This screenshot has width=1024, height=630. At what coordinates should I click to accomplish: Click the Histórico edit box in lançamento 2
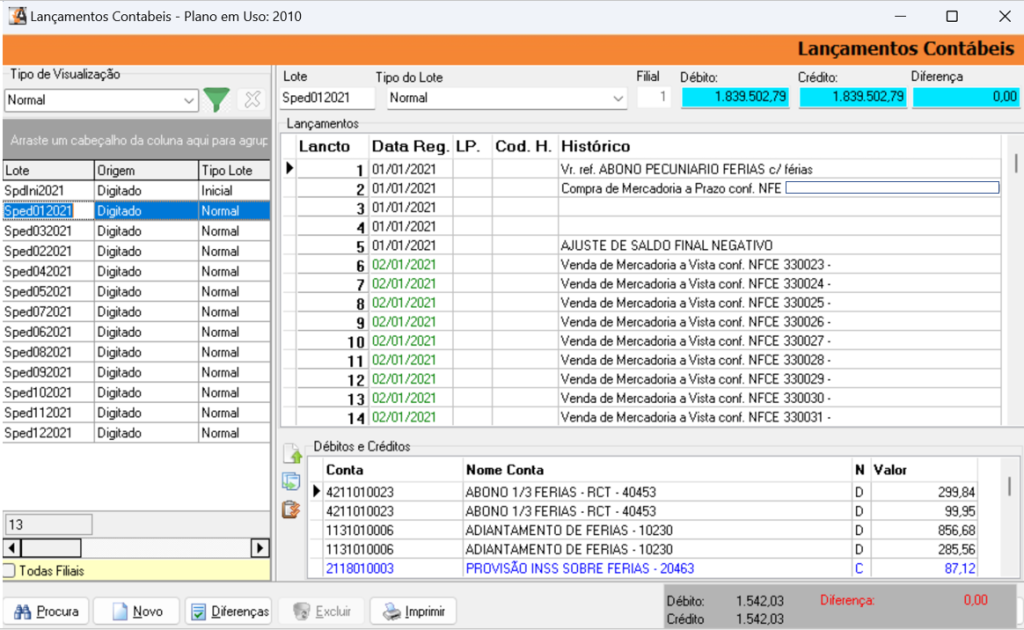(892, 188)
